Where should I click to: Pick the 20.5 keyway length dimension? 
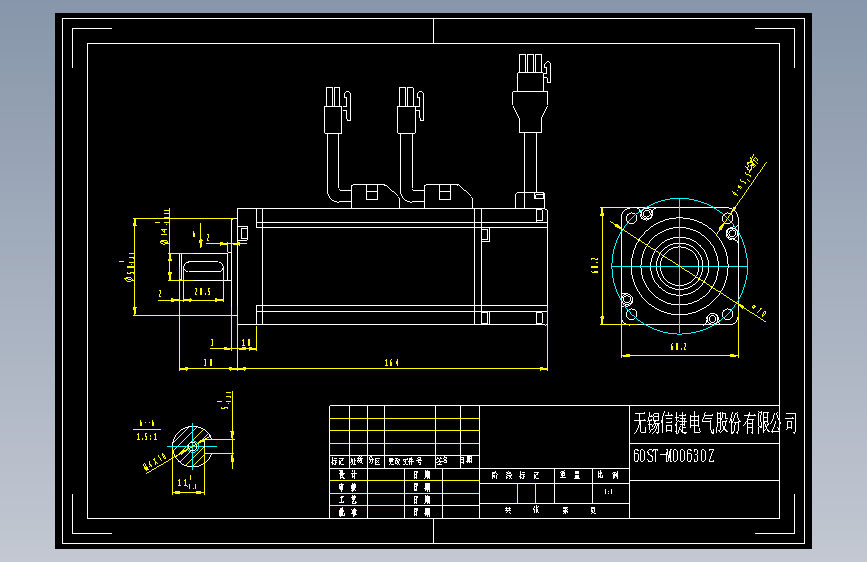pos(202,292)
